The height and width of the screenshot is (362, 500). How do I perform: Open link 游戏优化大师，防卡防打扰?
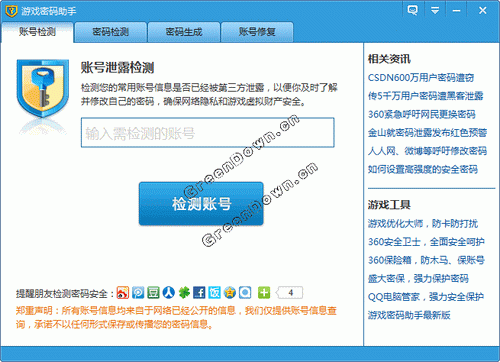pos(423,223)
